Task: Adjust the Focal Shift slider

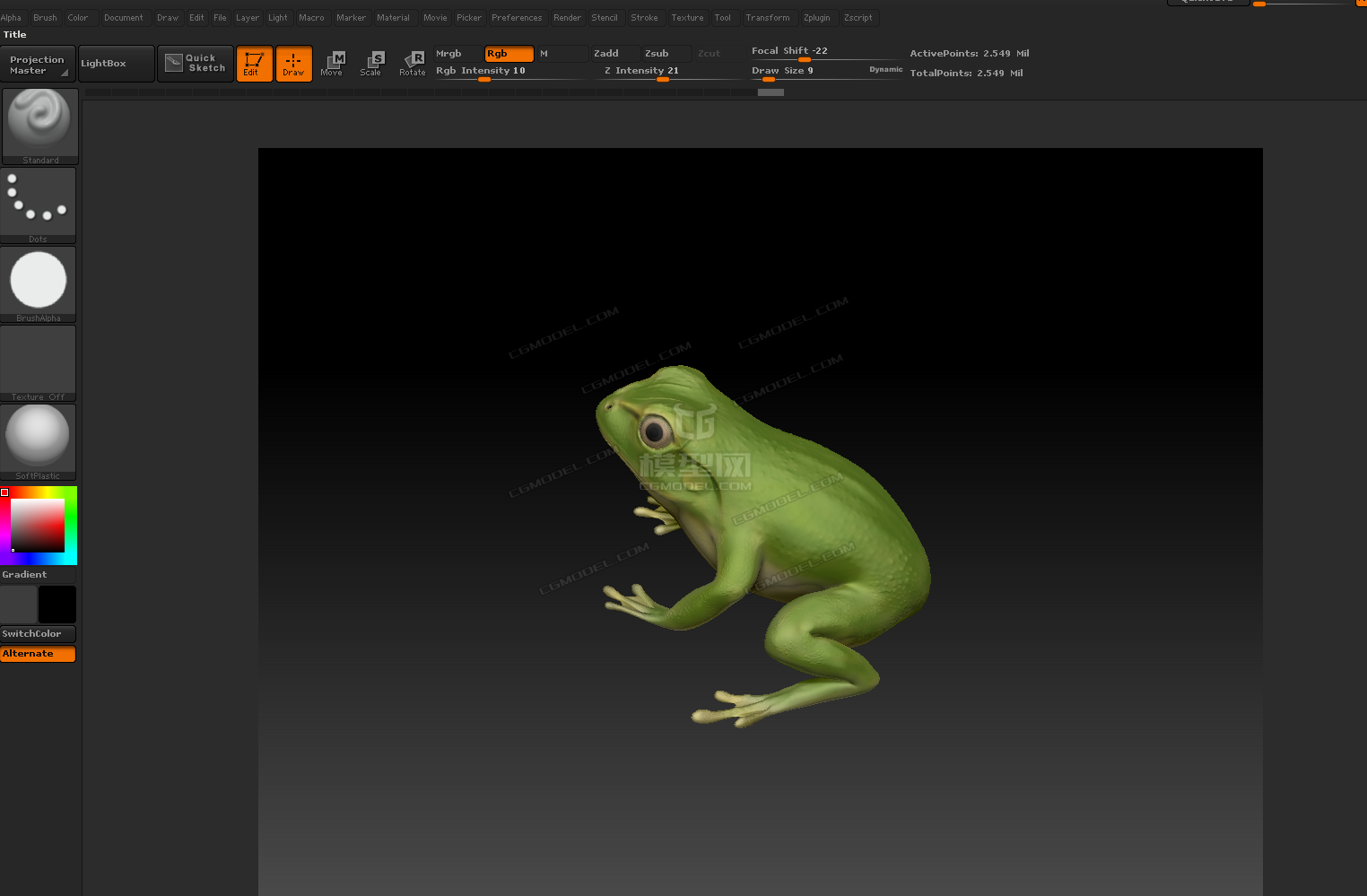Action: [825, 53]
